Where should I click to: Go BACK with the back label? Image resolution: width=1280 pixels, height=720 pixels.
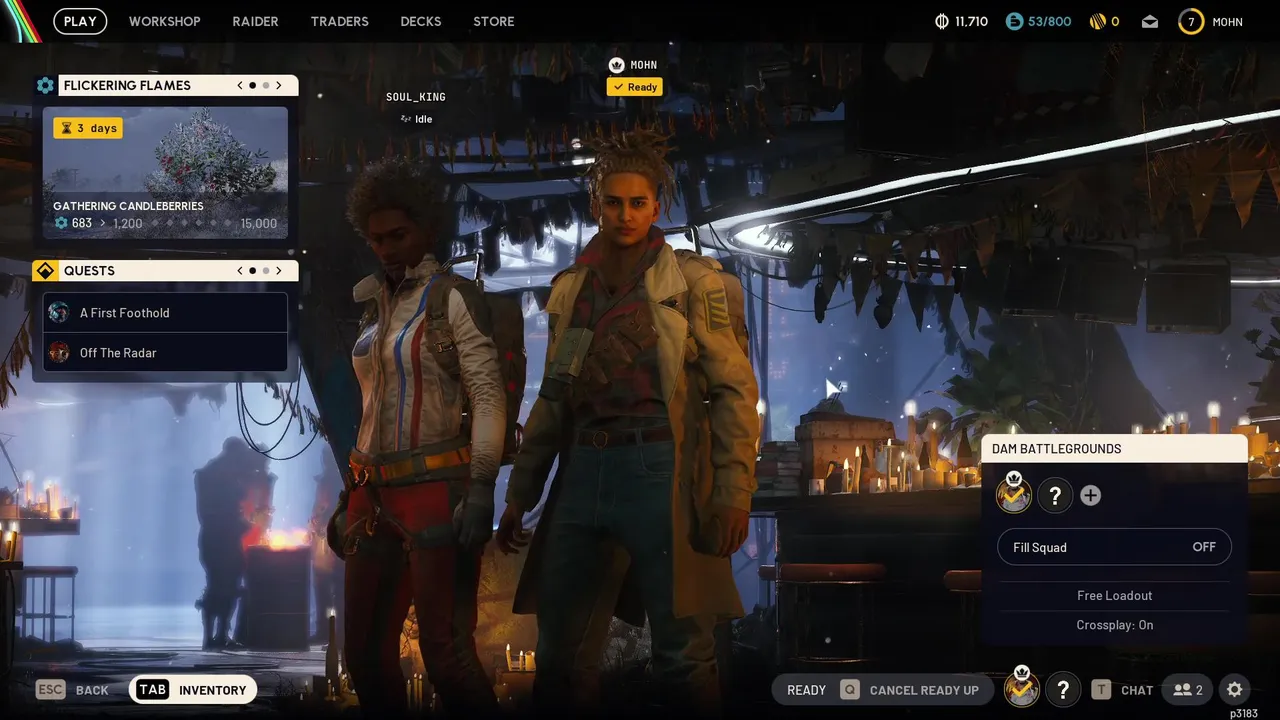92,690
